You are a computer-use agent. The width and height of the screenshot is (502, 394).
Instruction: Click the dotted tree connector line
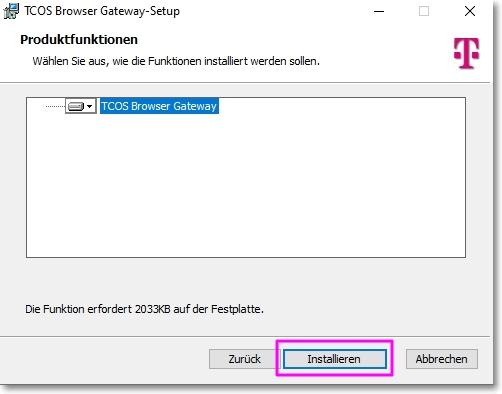tap(55, 106)
